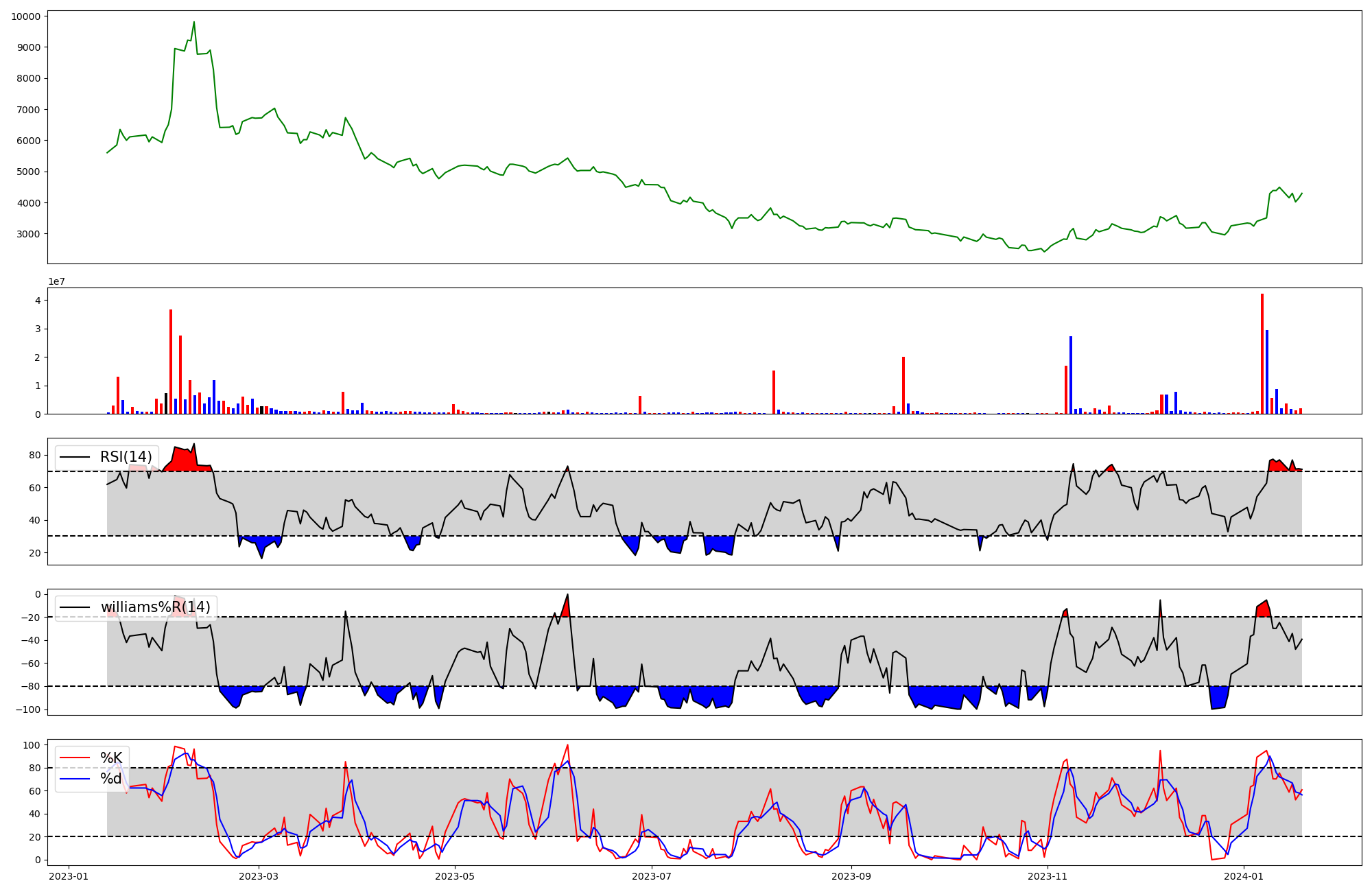The width and height of the screenshot is (1372, 892).
Task: Click the 2023-03 date axis label
Action: coord(259,876)
